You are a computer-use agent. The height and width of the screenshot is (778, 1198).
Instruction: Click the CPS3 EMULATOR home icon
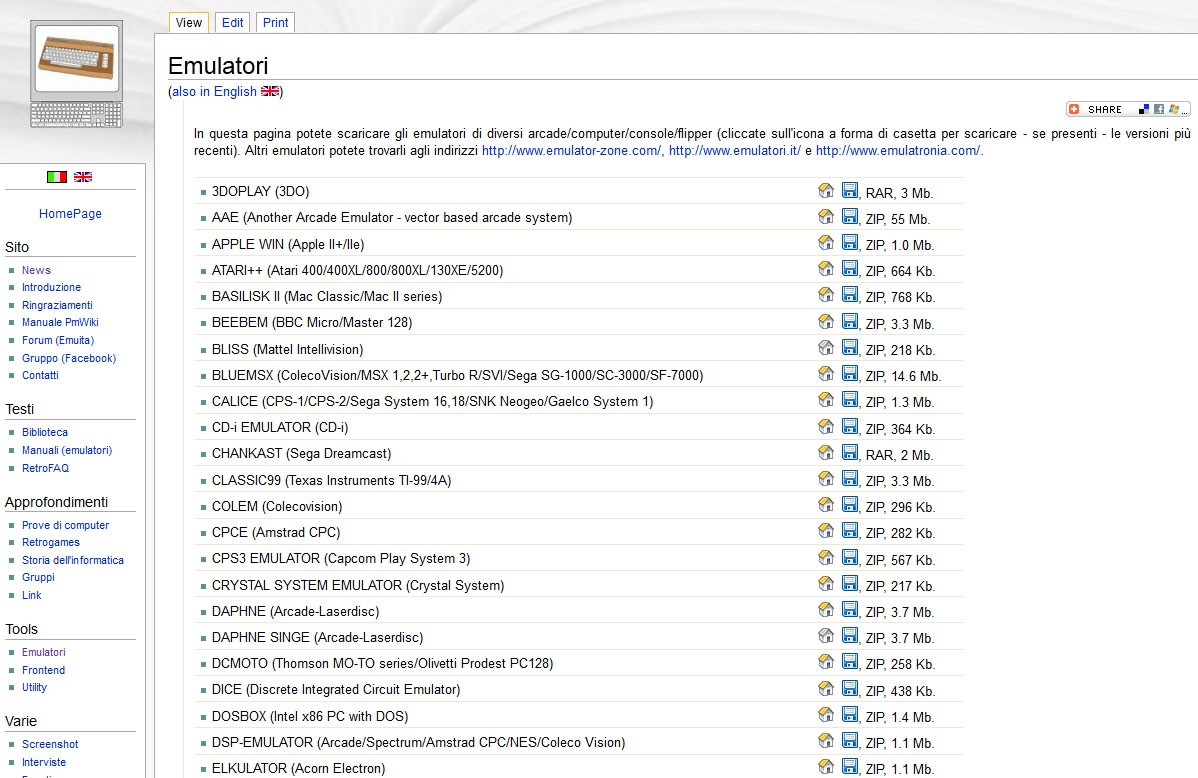click(x=826, y=556)
